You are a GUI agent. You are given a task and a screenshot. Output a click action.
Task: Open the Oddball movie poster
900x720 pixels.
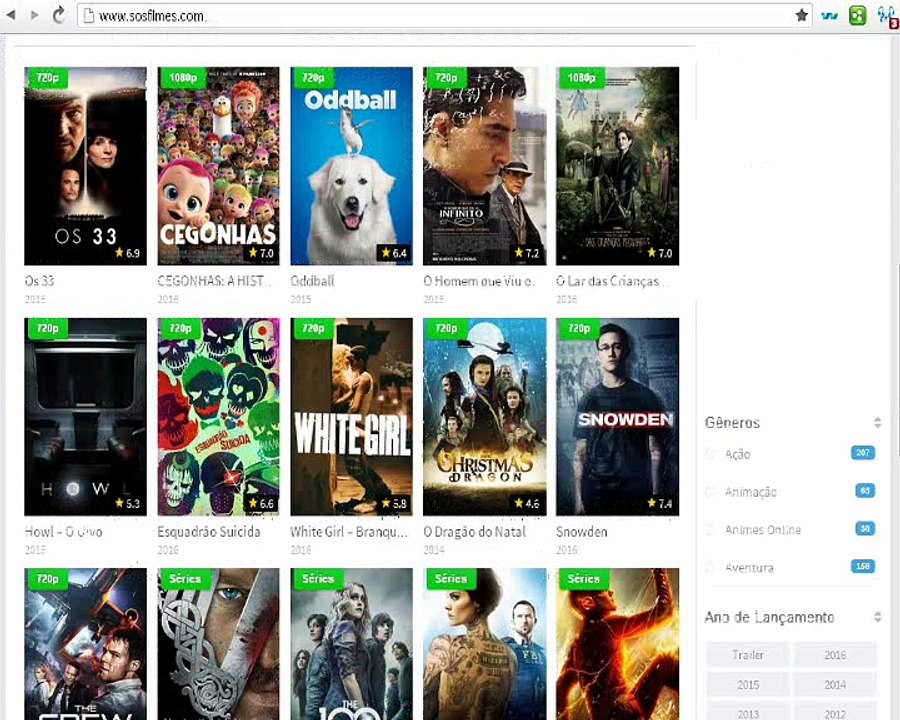click(x=351, y=166)
